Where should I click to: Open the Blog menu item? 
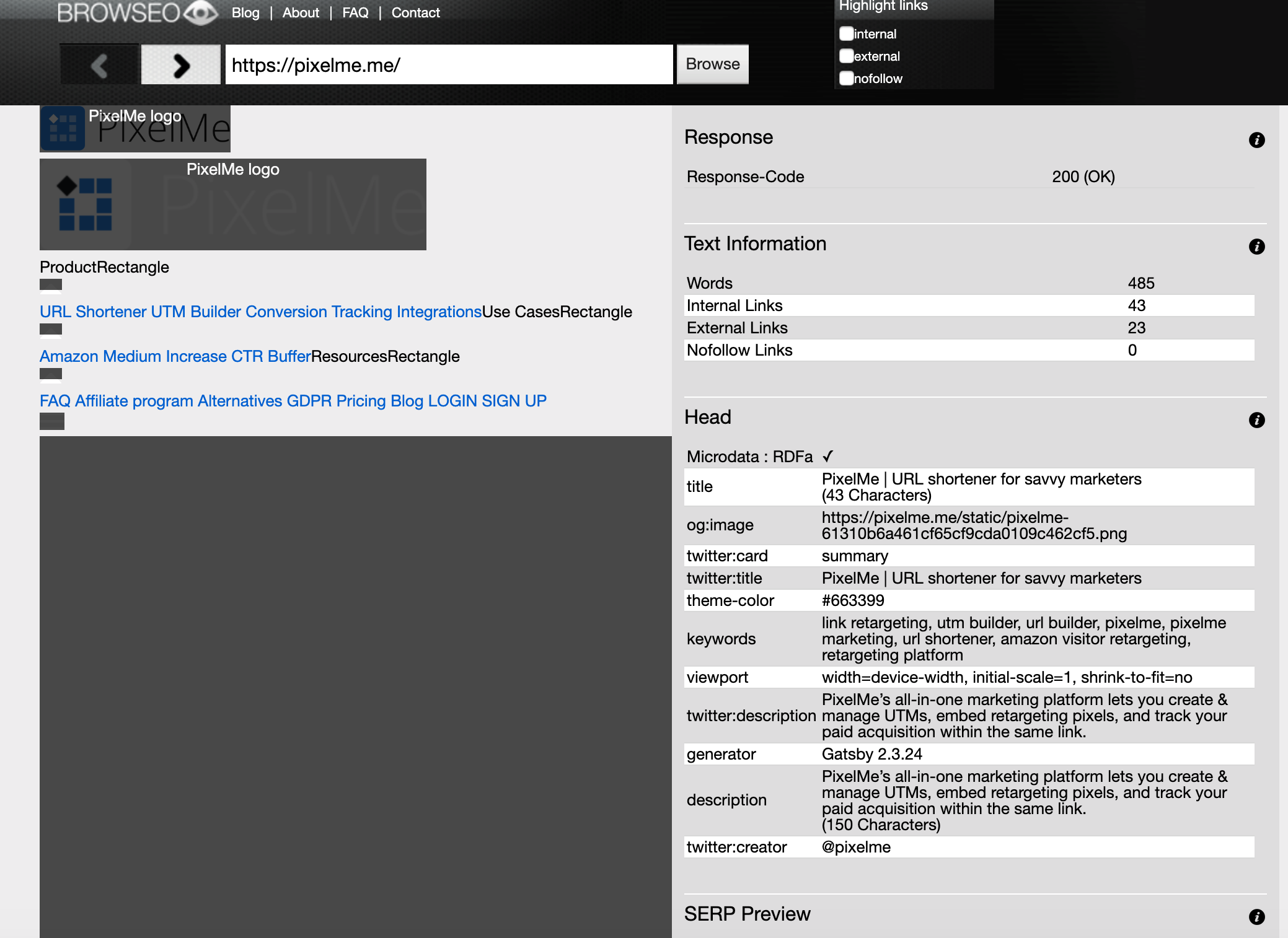245,12
